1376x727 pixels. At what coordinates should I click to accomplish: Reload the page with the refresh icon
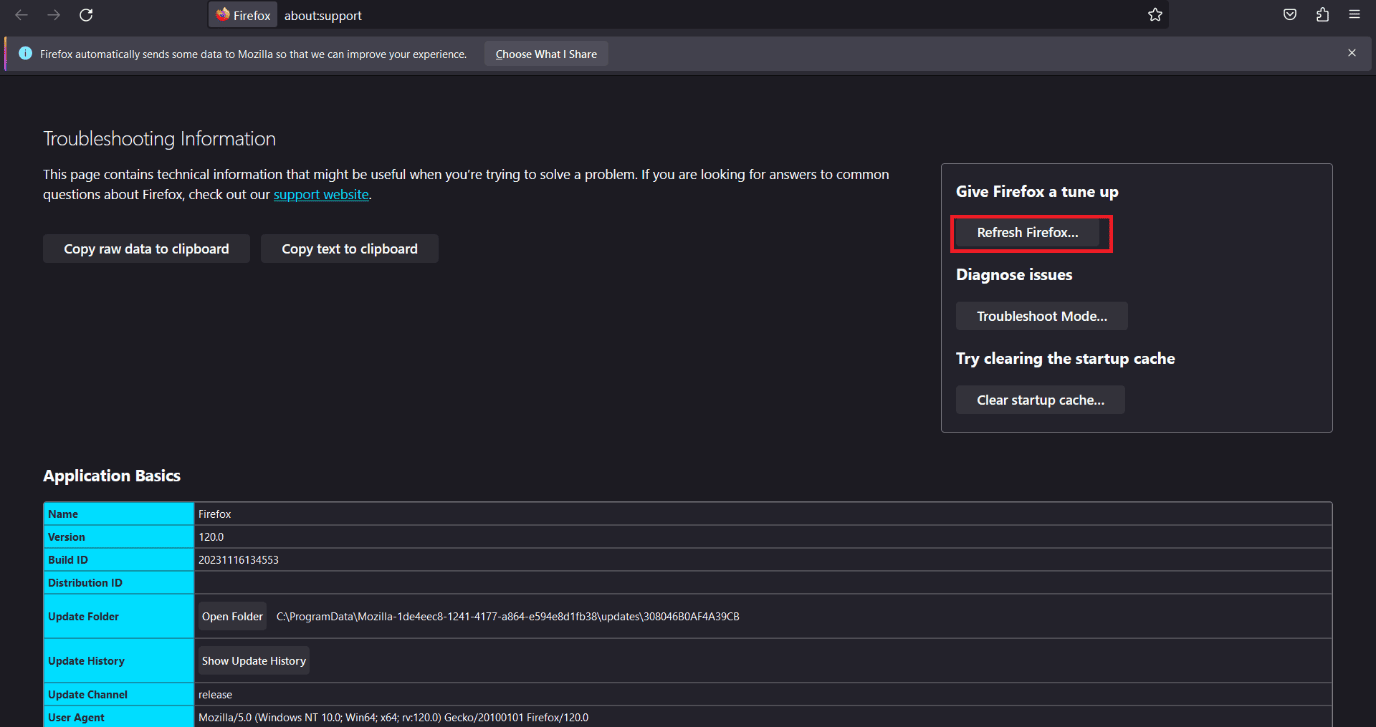(x=86, y=15)
